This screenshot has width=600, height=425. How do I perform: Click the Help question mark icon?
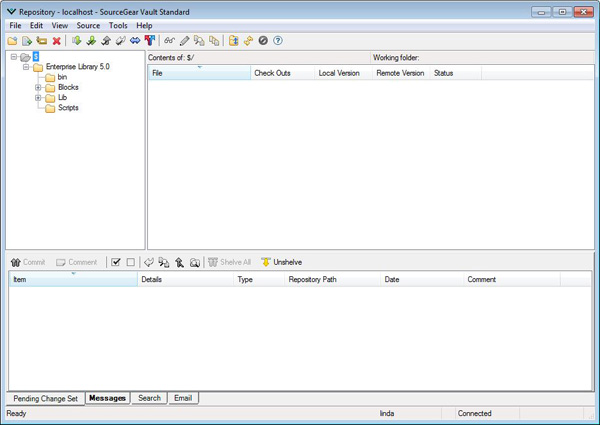click(277, 41)
